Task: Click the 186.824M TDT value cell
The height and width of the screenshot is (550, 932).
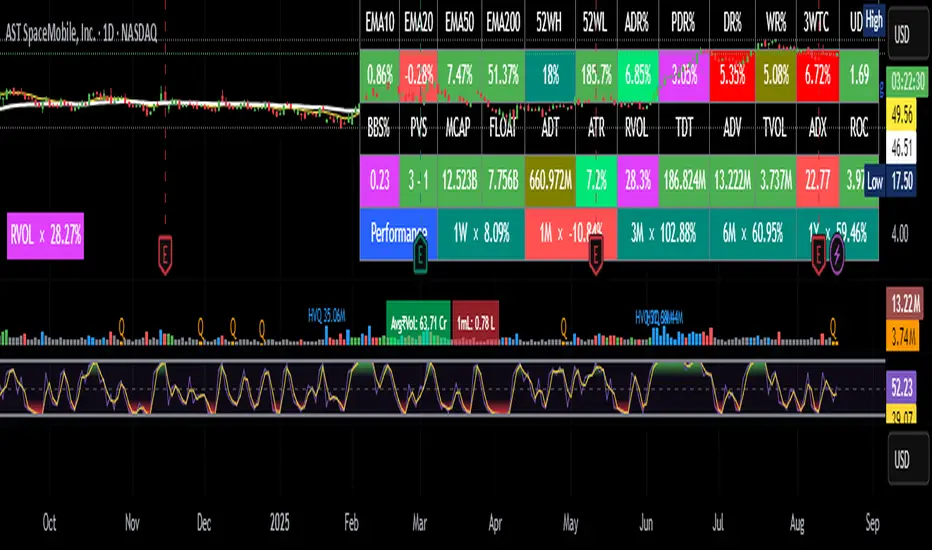Action: (684, 181)
